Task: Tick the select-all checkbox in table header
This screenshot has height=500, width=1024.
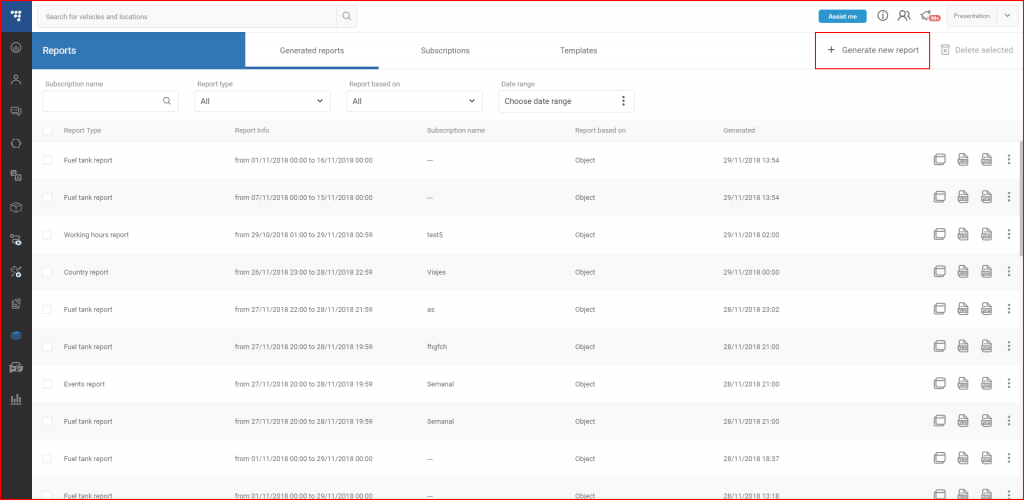Action: tap(47, 130)
